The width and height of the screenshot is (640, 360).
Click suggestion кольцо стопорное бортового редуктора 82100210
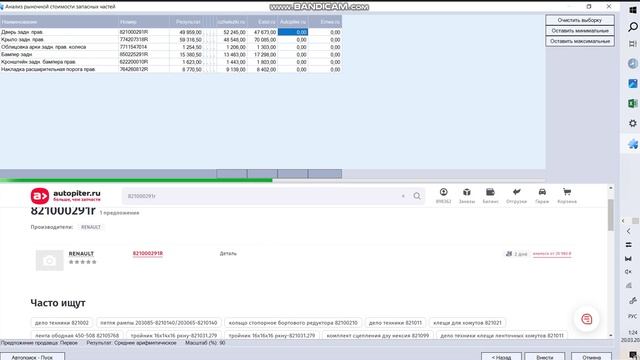[293, 322]
